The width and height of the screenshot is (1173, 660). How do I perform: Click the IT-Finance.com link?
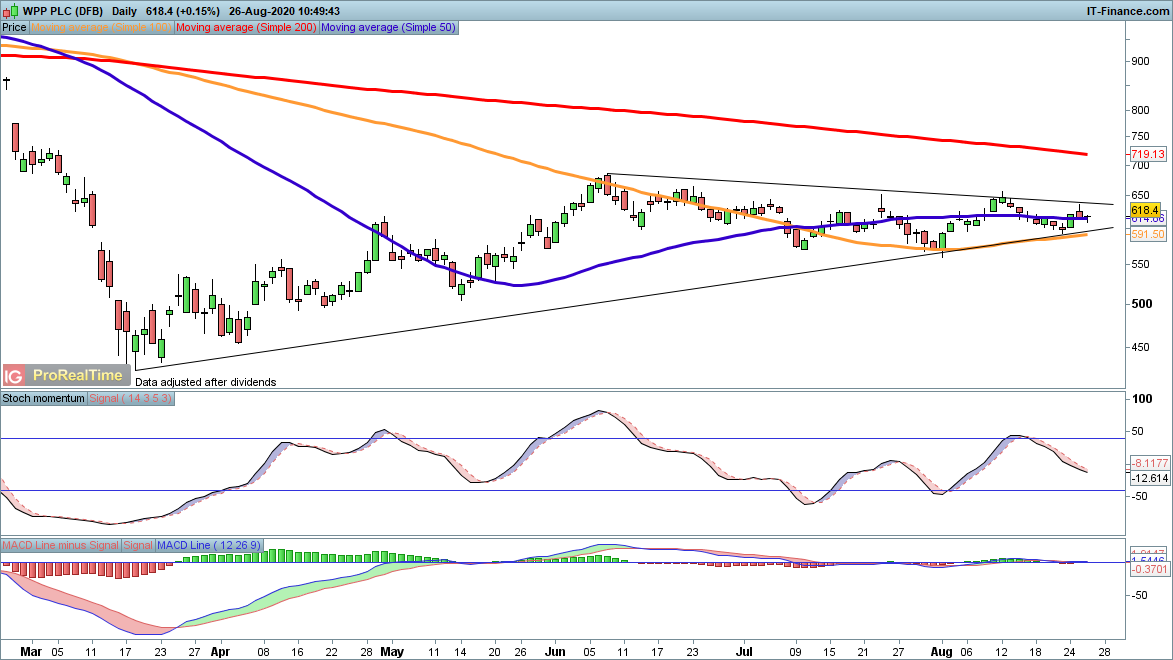pyautogui.click(x=1127, y=9)
